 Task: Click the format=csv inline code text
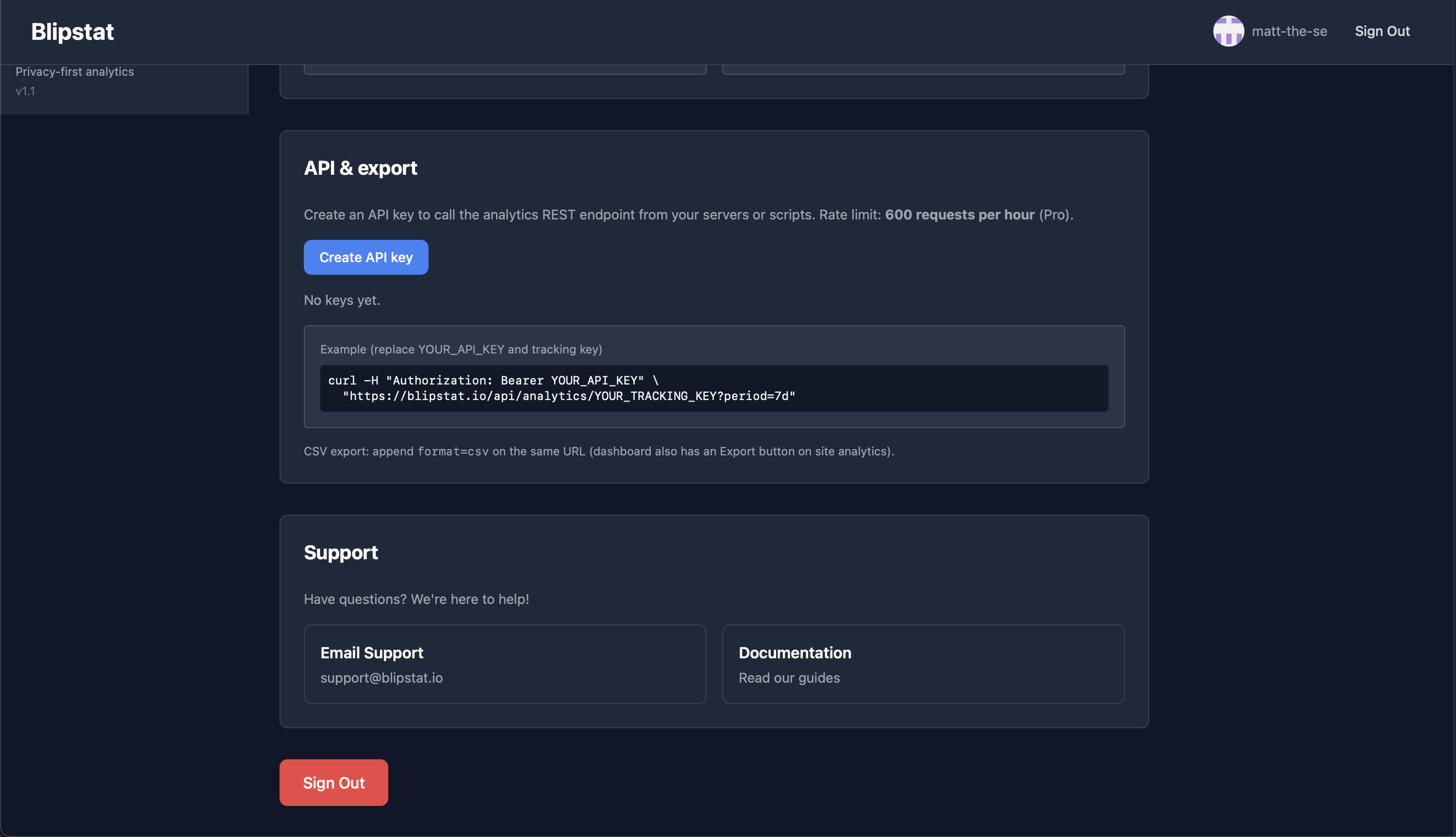453,451
